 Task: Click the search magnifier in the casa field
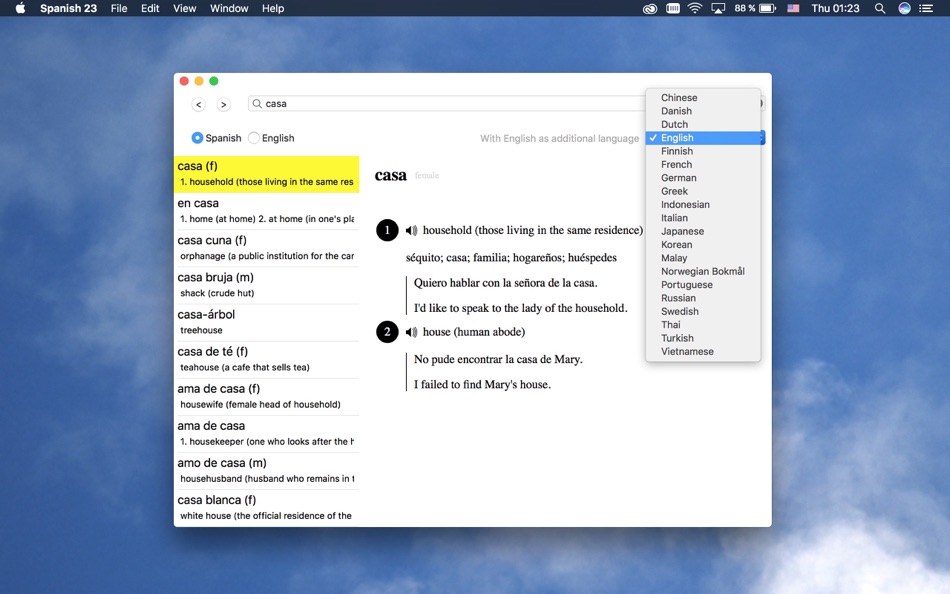[x=257, y=104]
